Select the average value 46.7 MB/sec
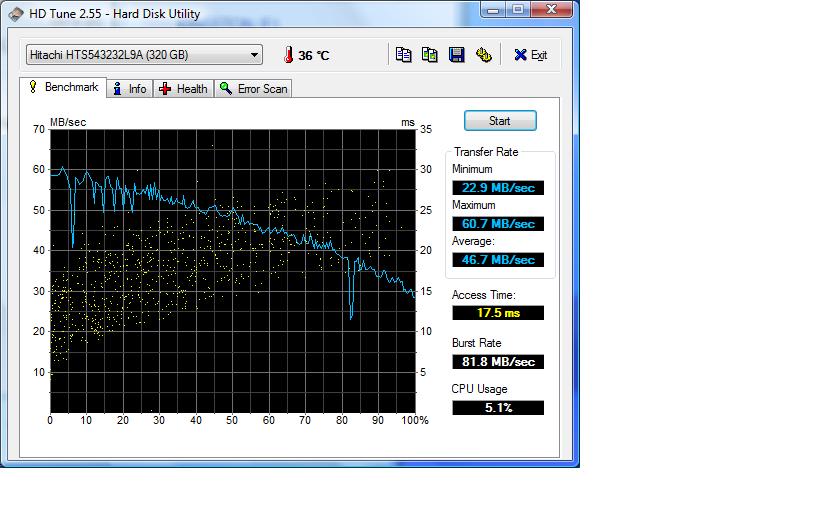The height and width of the screenshot is (525, 840). tap(498, 260)
